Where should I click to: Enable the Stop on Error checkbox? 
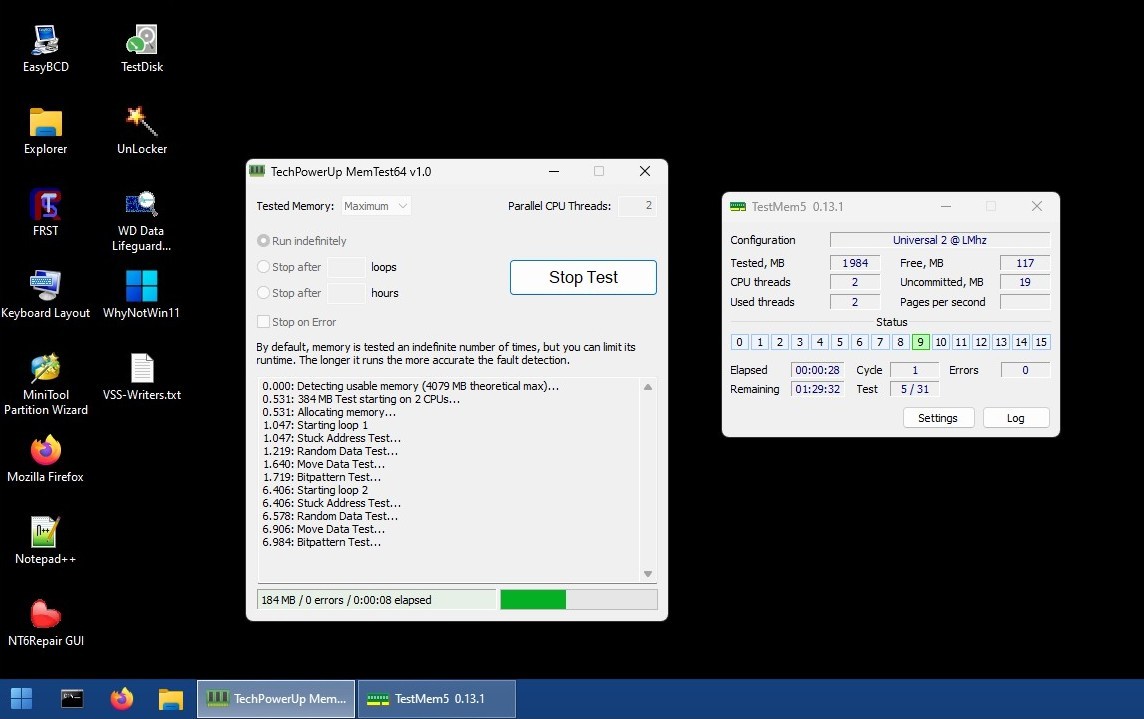[x=264, y=322]
